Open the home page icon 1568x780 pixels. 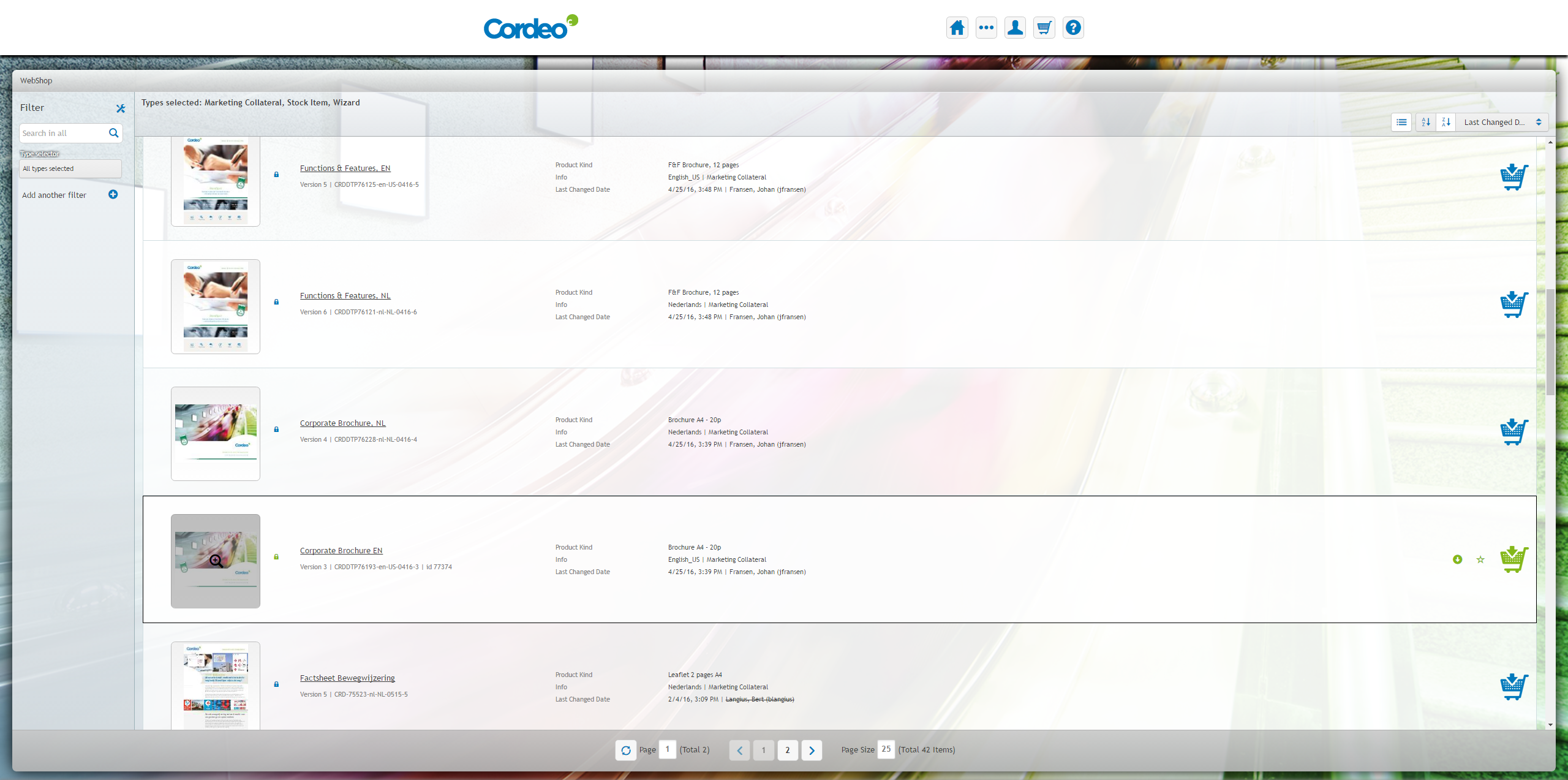click(957, 28)
